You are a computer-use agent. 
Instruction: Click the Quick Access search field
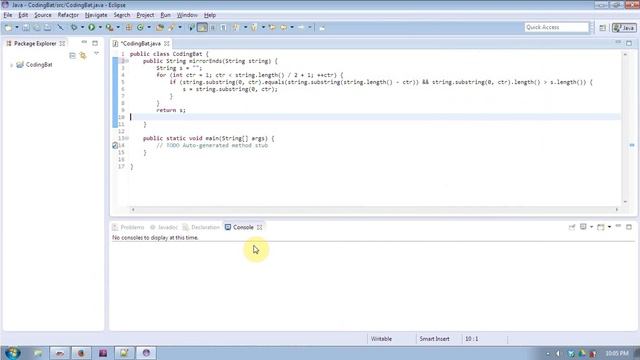(557, 27)
